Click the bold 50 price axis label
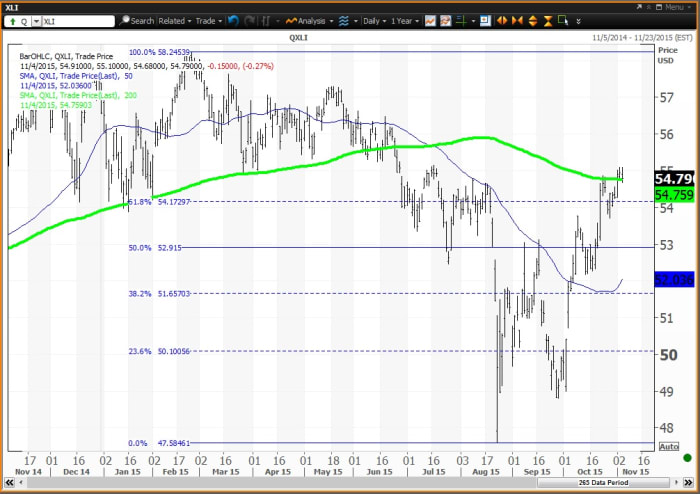Image resolution: width=700 pixels, height=494 pixels. coord(668,355)
